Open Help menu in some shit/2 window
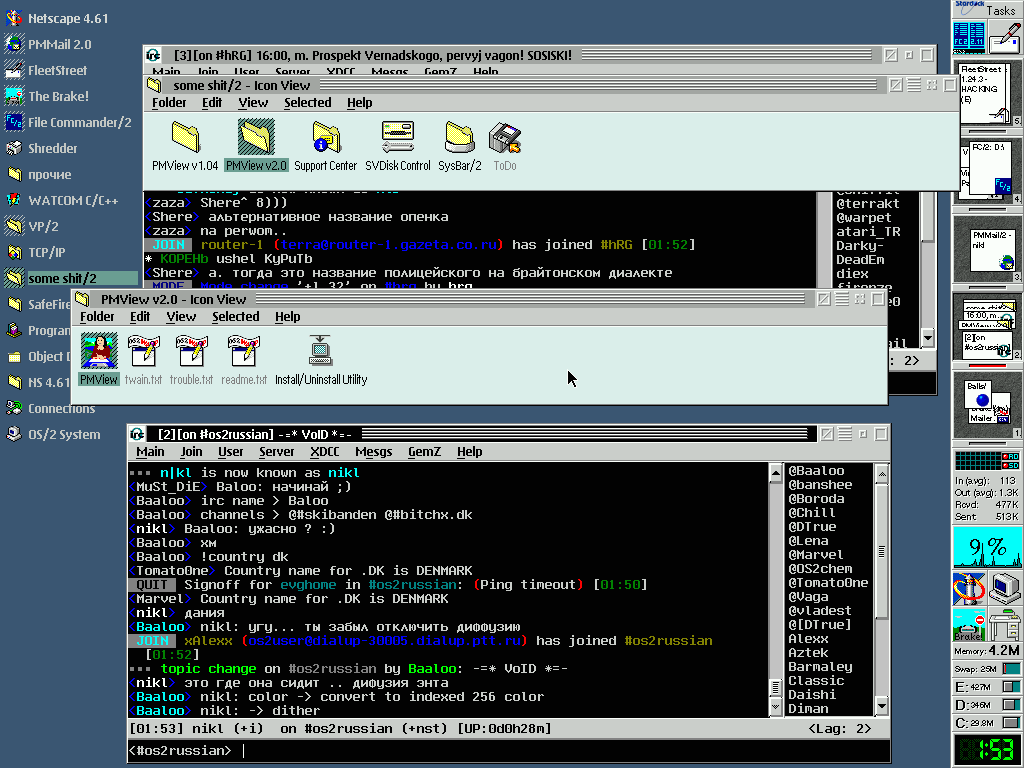This screenshot has width=1024, height=768. coord(359,103)
